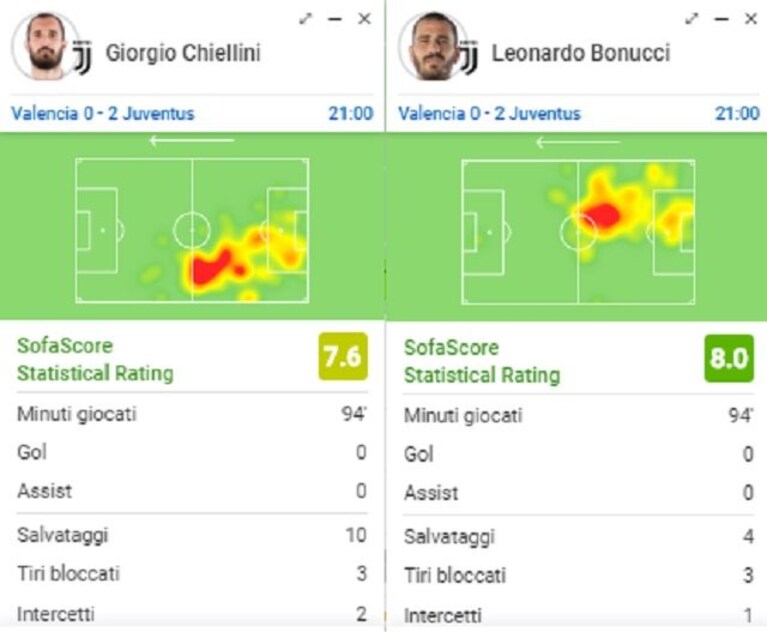
Task: Click Leonardo Bonucci player name
Action: (581, 53)
